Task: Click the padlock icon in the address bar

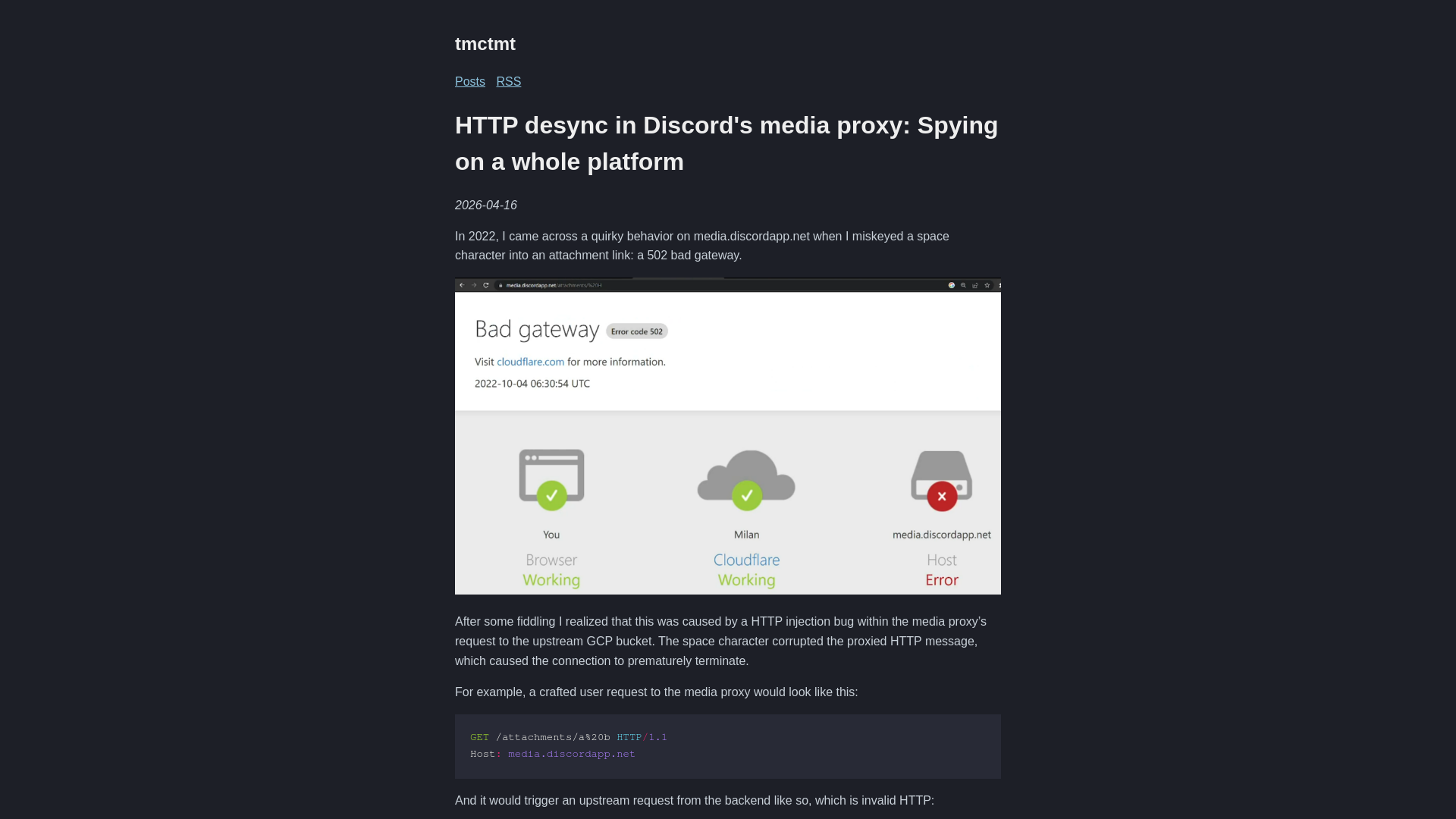Action: (500, 285)
